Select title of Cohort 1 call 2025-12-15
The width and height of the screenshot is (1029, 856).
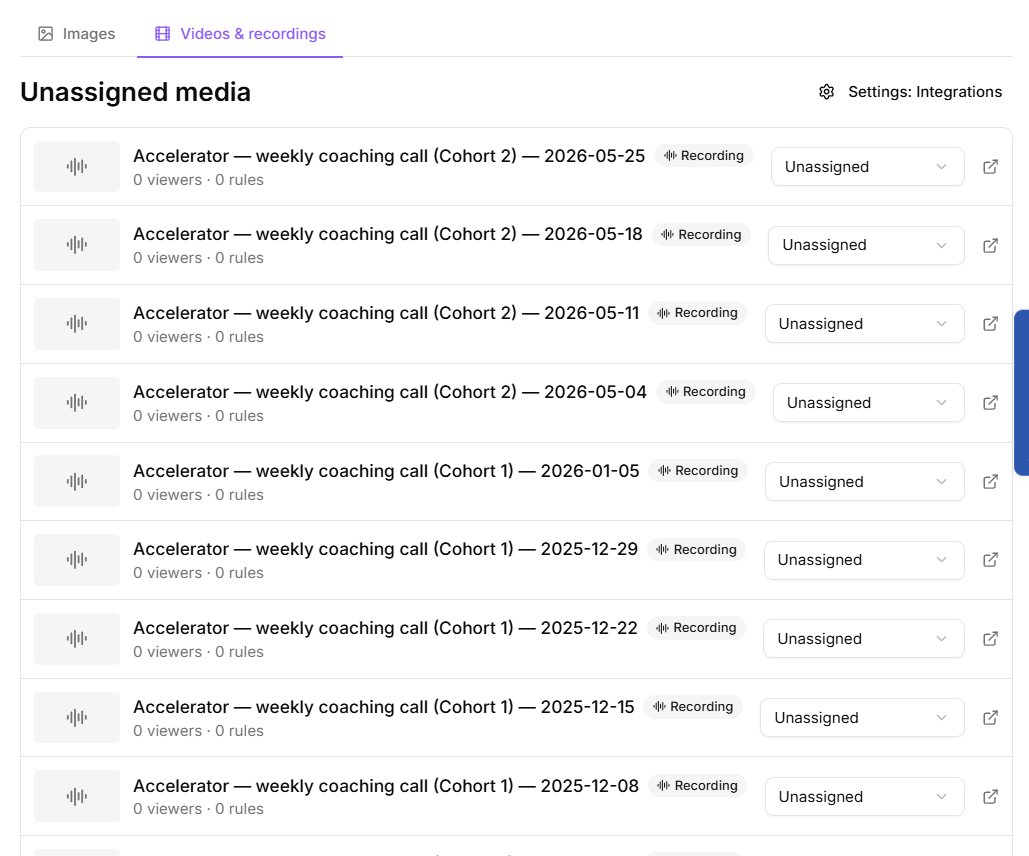(384, 707)
